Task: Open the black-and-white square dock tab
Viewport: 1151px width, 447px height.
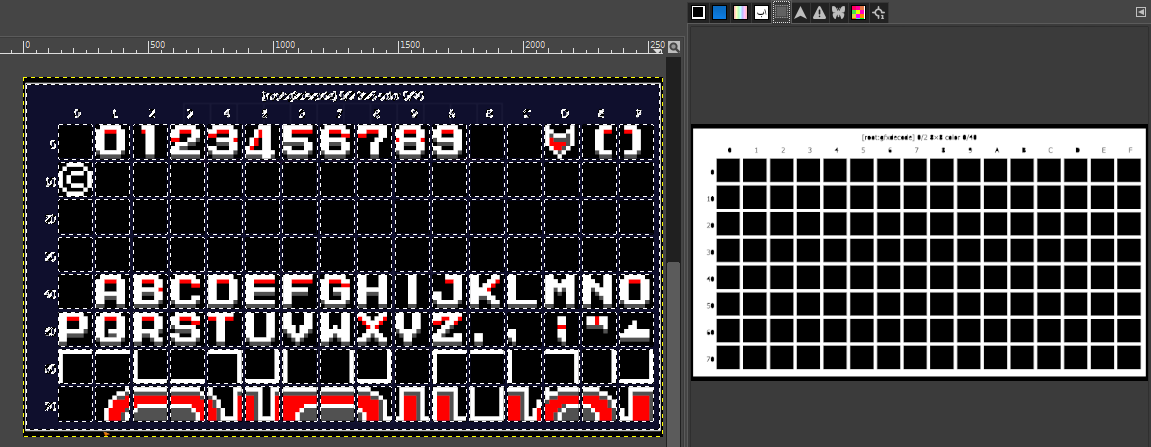Action: coord(698,12)
